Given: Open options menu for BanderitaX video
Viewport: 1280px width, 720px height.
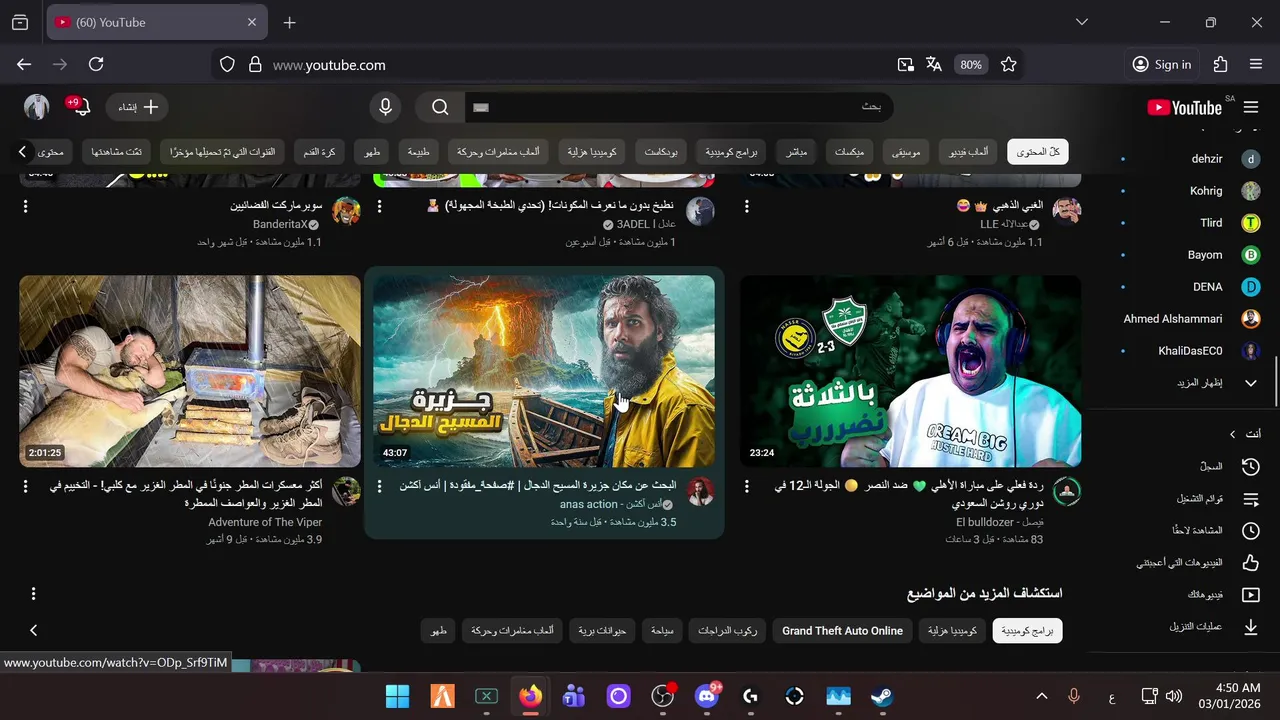Looking at the screenshot, I should point(25,206).
